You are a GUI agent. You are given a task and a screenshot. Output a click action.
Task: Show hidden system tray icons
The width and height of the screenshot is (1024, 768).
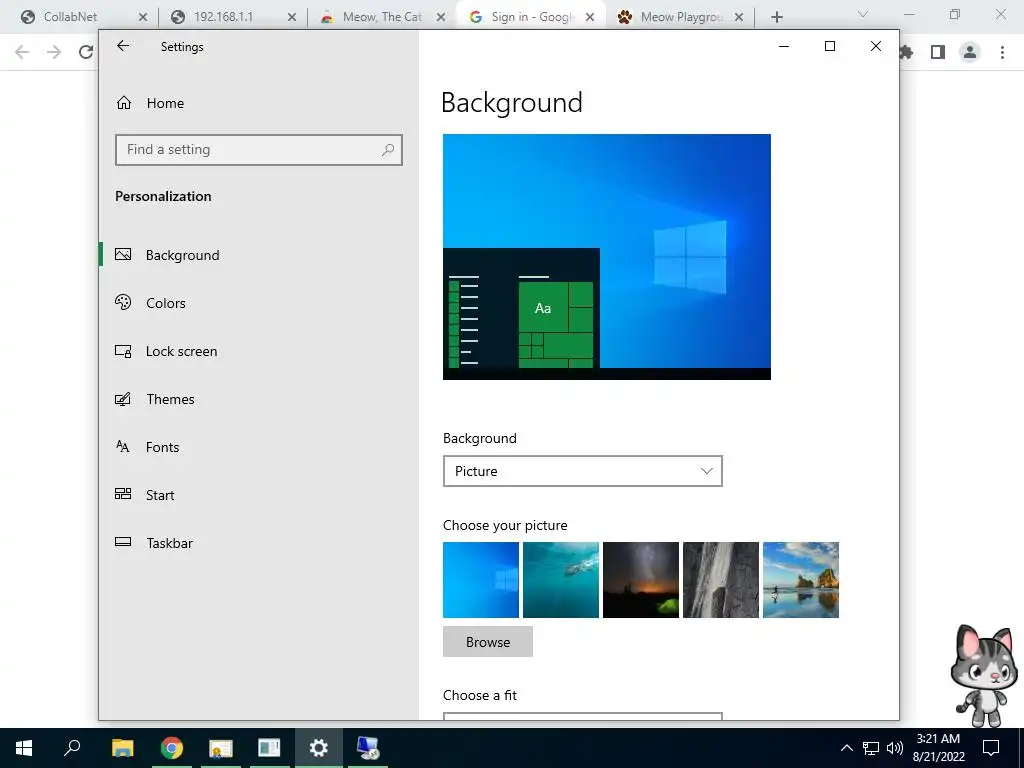click(x=846, y=748)
